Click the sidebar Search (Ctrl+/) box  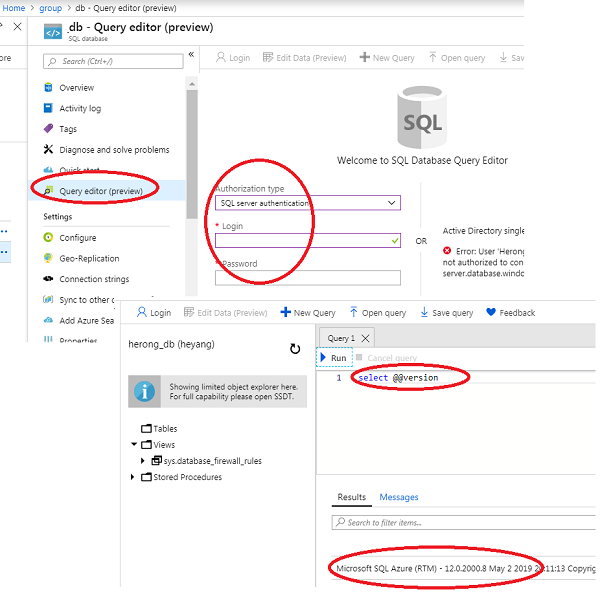click(x=113, y=61)
